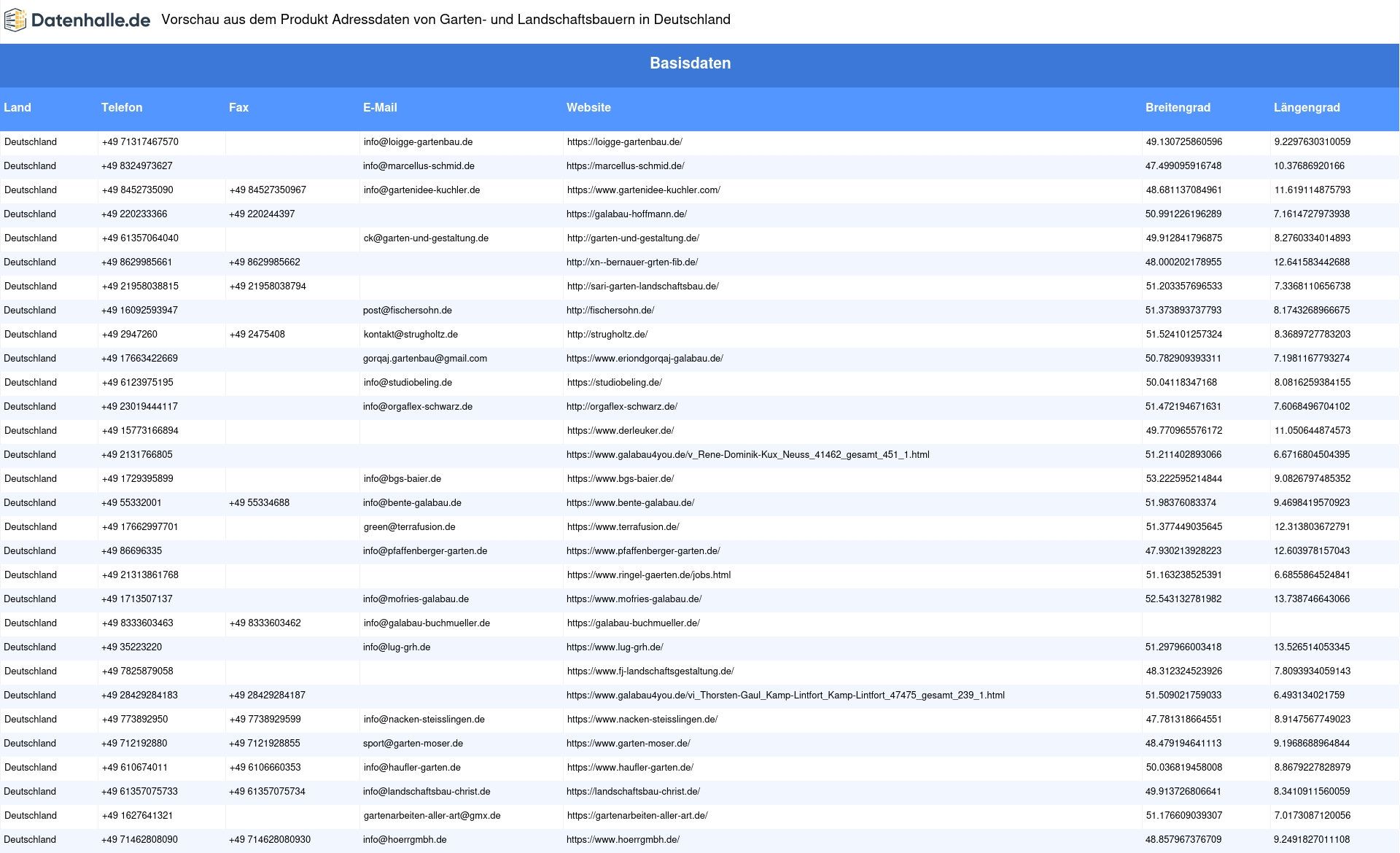Screen dimensions: 1400x853
Task: Click phone +49 7825879058
Action: point(137,671)
